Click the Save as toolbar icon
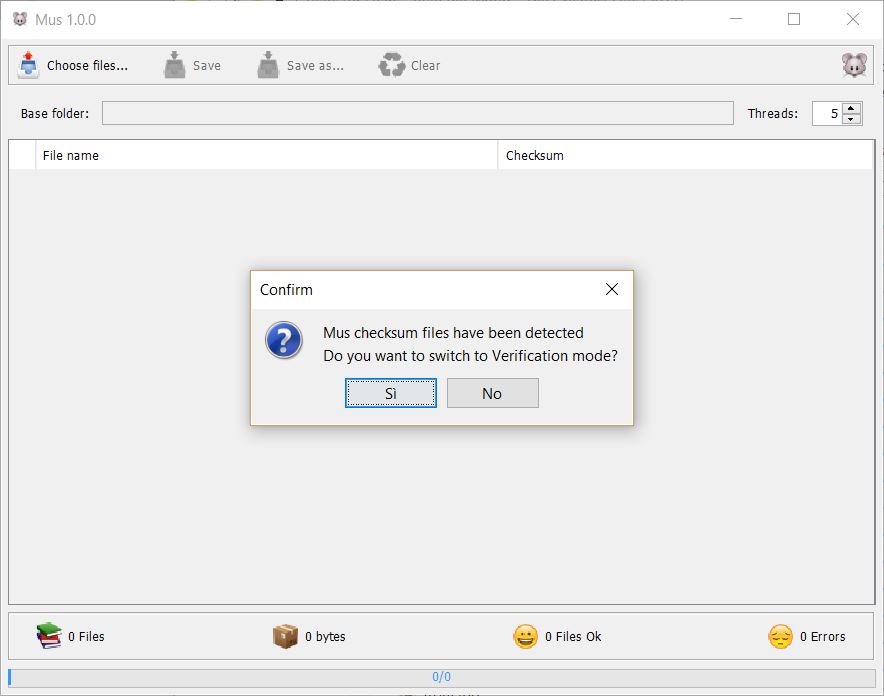 pos(268,65)
